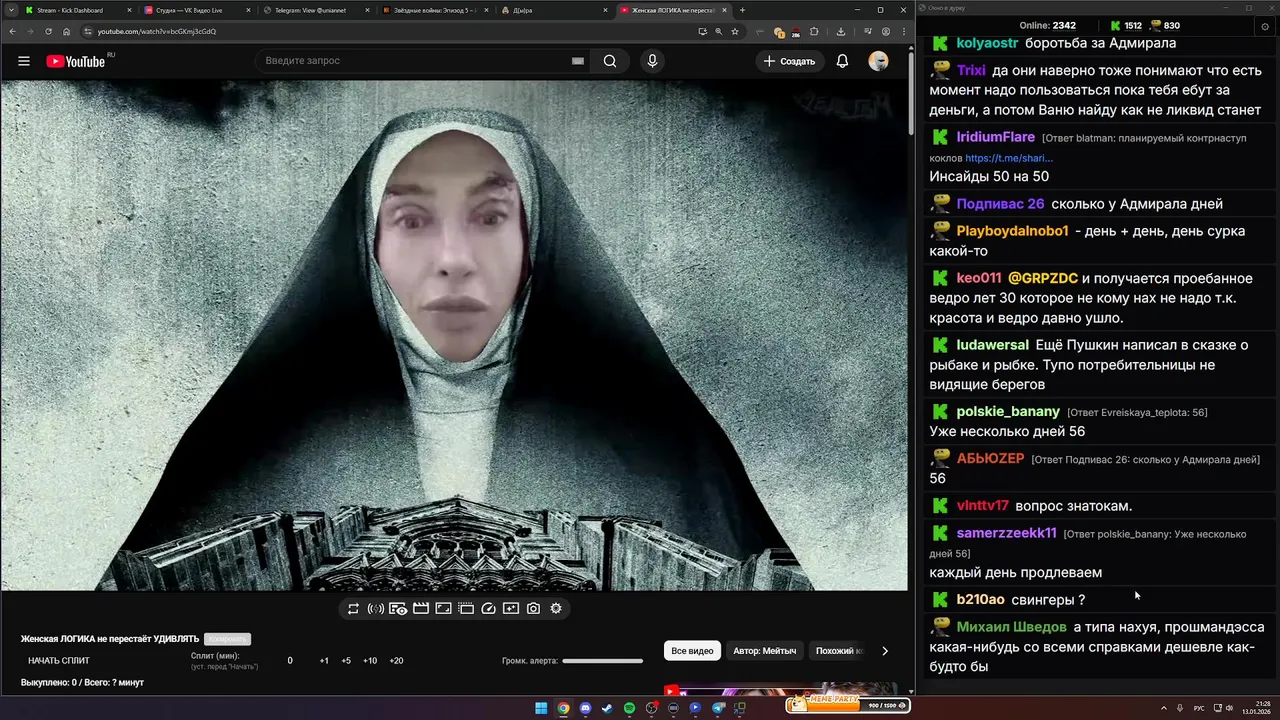Image resolution: width=1280 pixels, height=720 pixels.
Task: Click the mention @GRPZDC in the chat
Action: coord(1043,278)
